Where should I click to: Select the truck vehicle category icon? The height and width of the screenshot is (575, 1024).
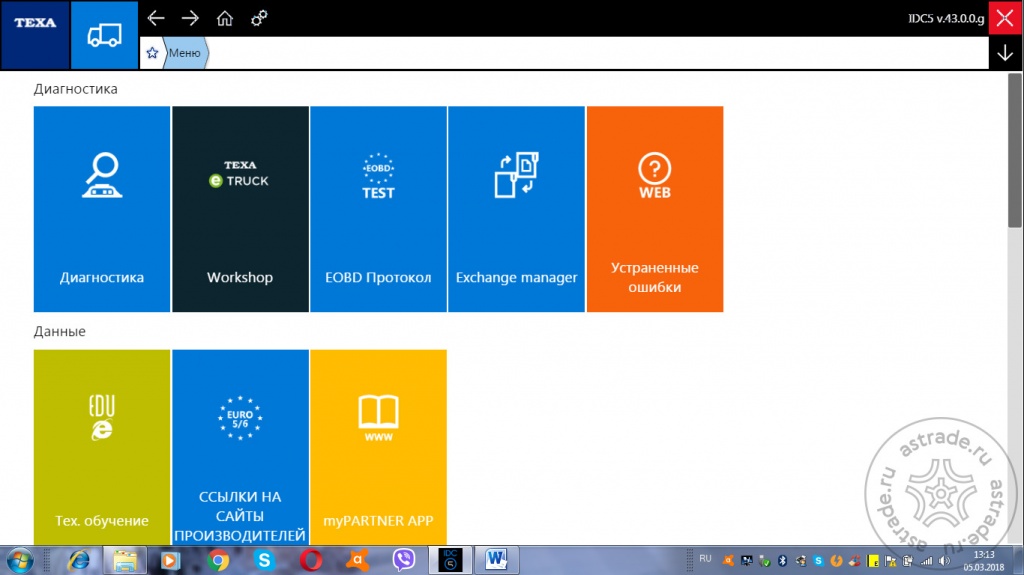(104, 35)
